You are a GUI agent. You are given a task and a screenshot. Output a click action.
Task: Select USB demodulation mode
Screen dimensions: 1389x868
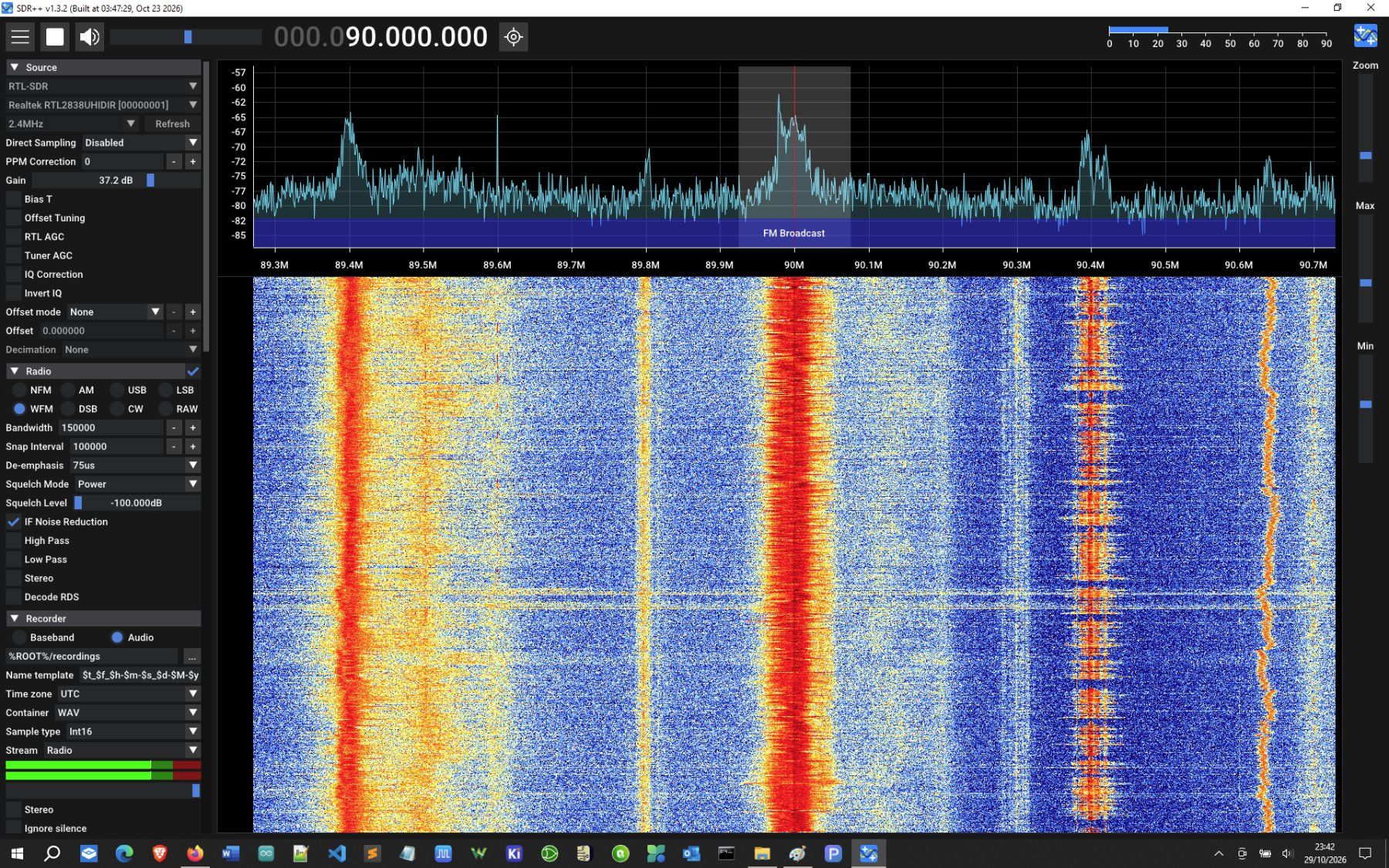pos(117,390)
